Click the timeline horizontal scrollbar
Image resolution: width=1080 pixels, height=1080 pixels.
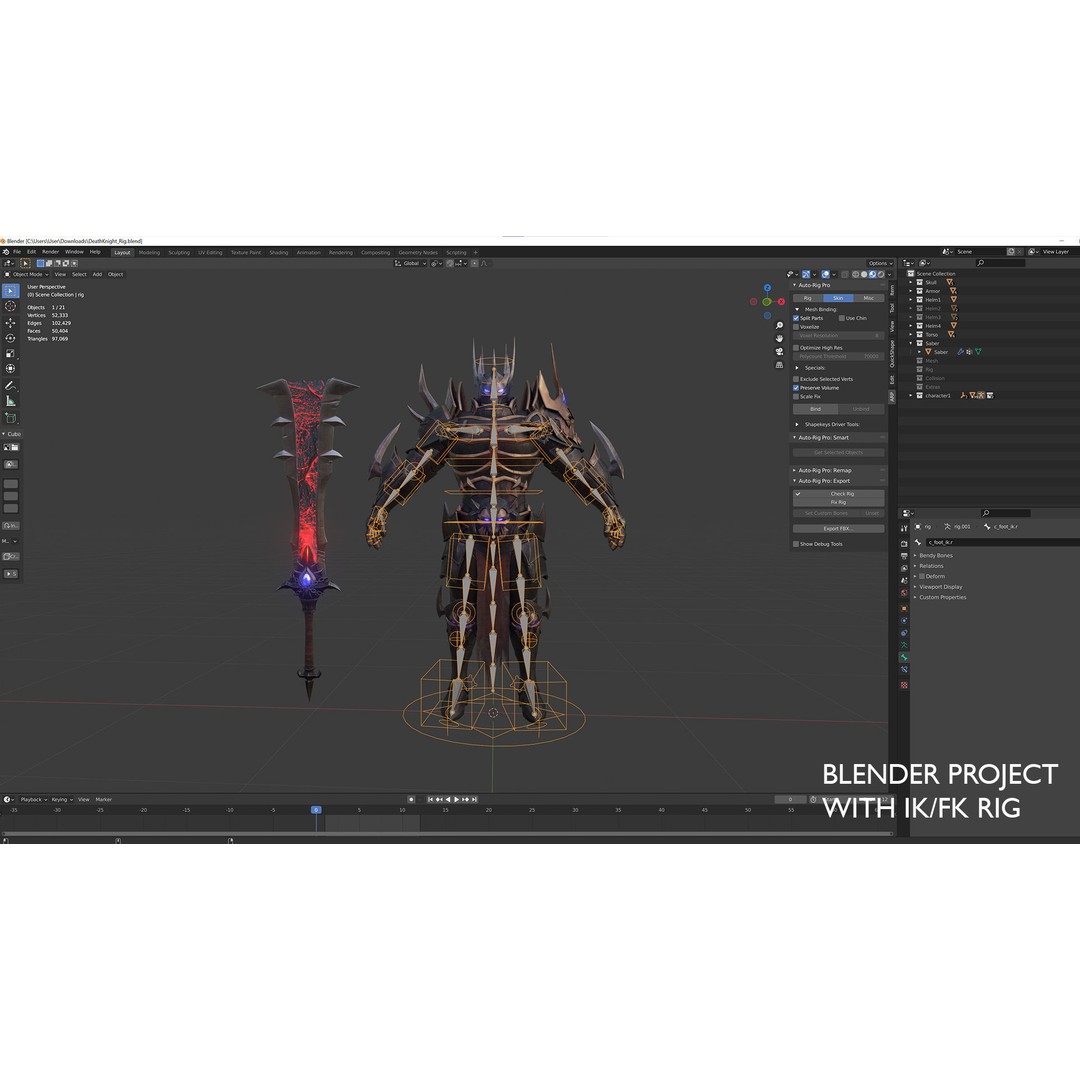point(448,833)
